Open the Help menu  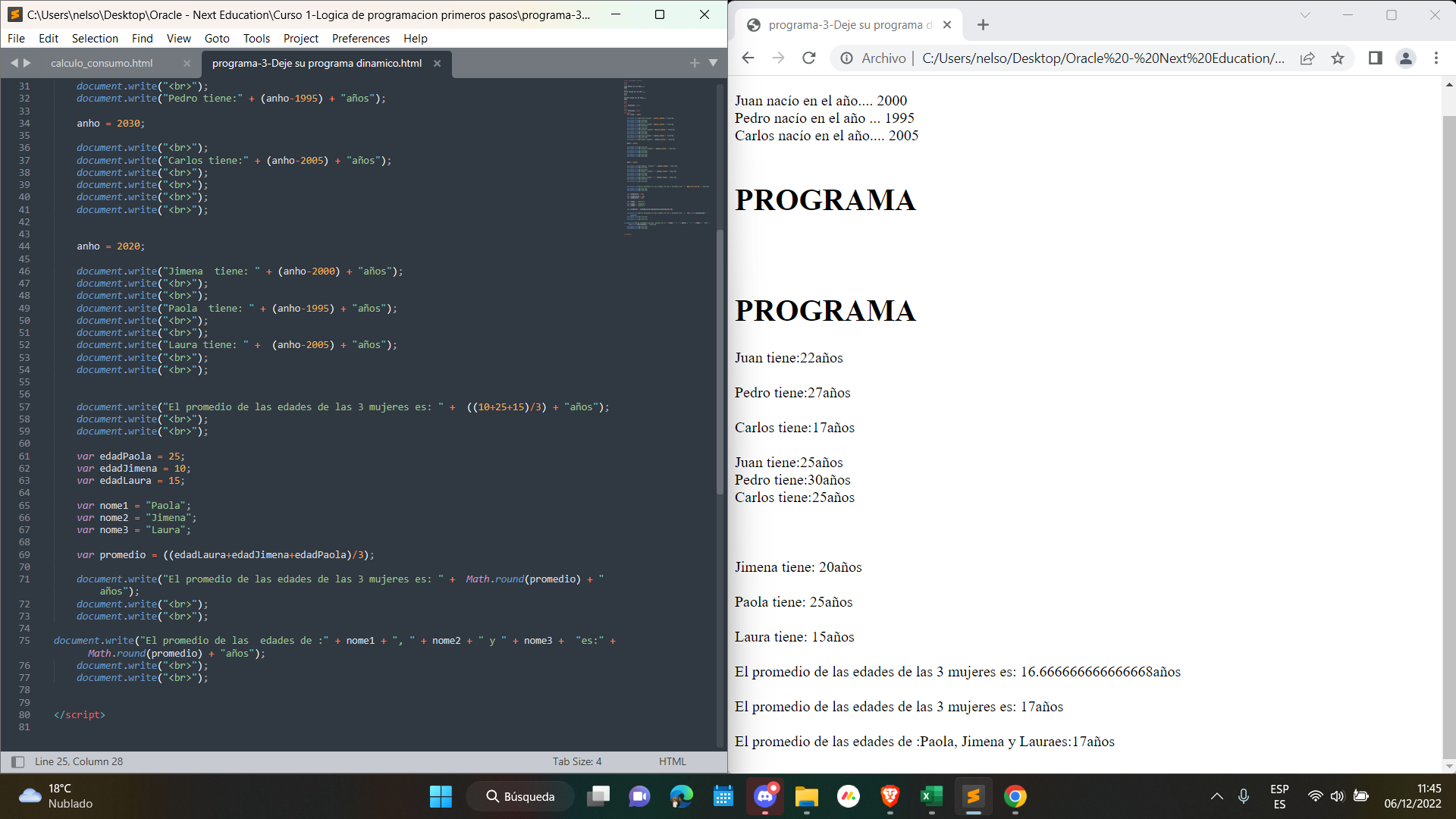415,38
